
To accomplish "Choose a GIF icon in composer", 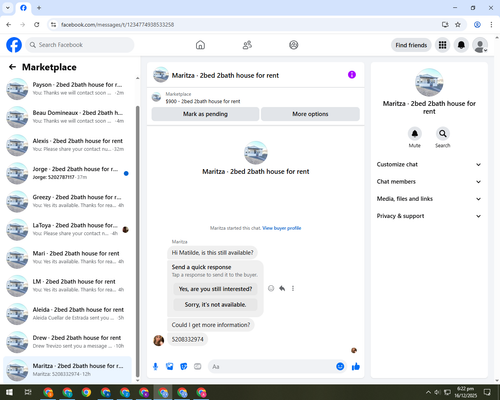I will pyautogui.click(x=198, y=367).
